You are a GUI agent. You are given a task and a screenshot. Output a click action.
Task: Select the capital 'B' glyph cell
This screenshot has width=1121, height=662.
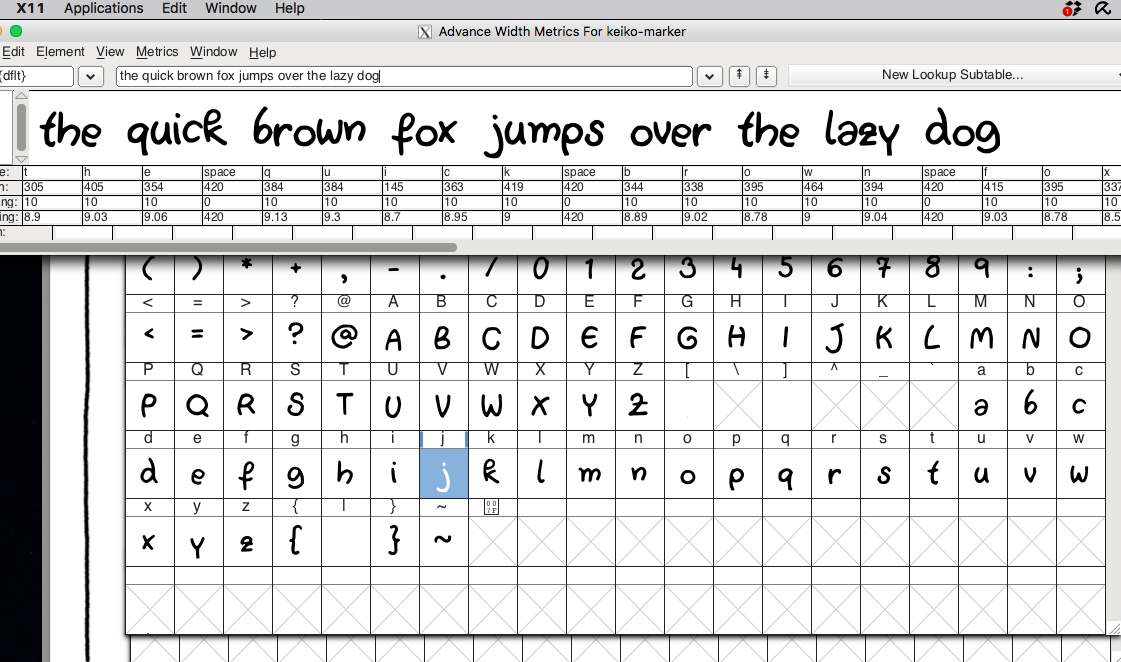443,337
